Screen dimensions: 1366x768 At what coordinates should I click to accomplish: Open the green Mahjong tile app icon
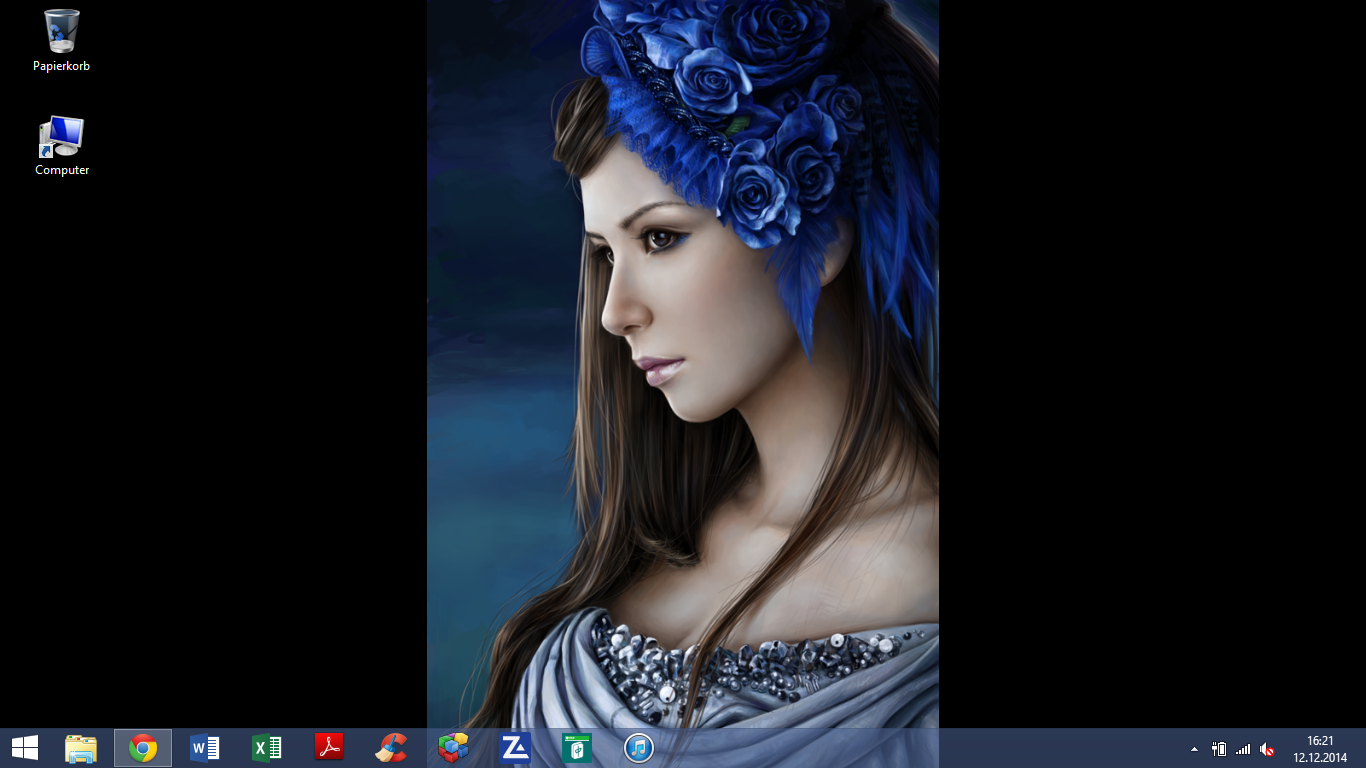point(577,748)
